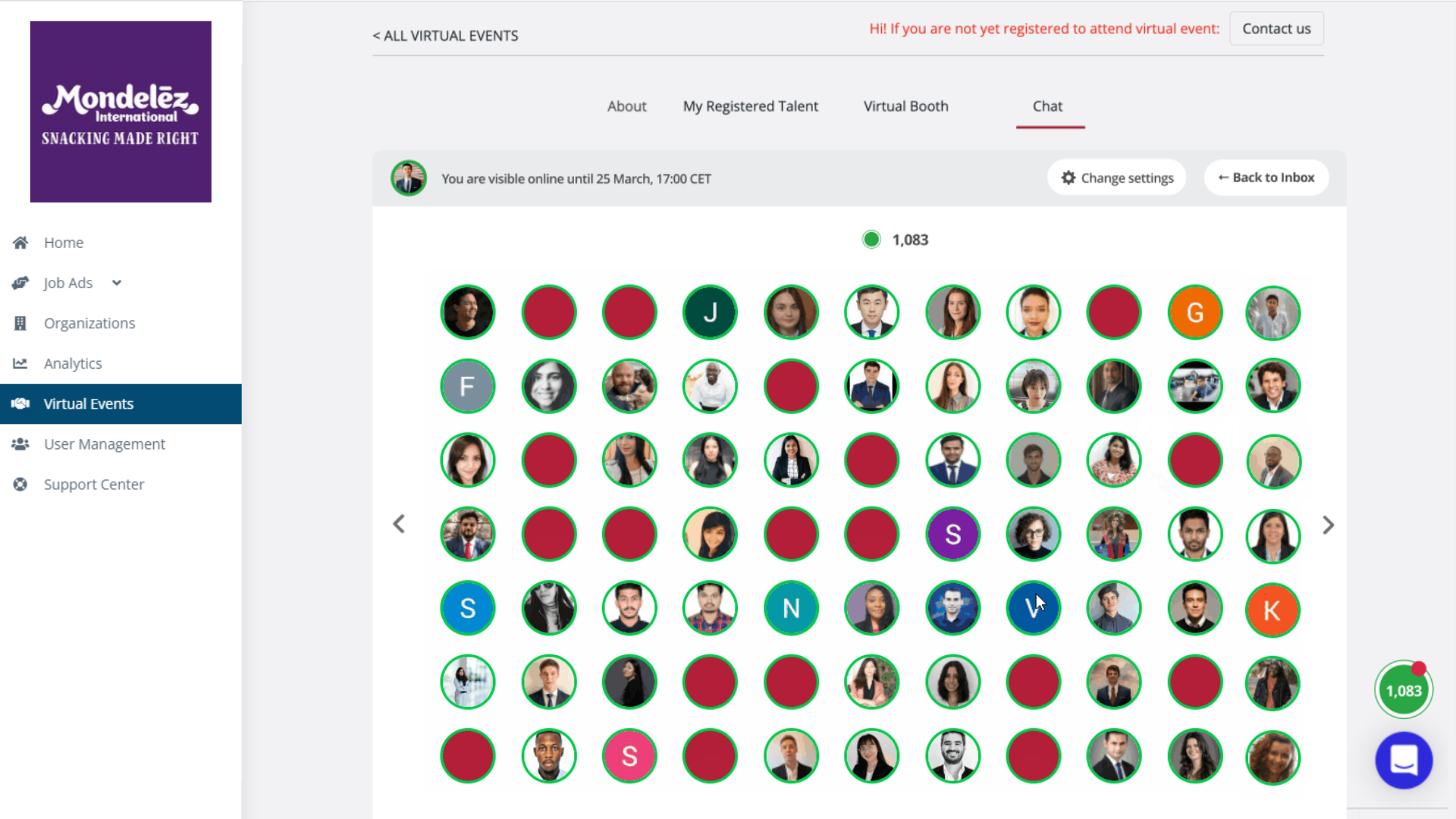Return to All Virtual Events link
Screen dimensions: 1456x819
point(445,36)
